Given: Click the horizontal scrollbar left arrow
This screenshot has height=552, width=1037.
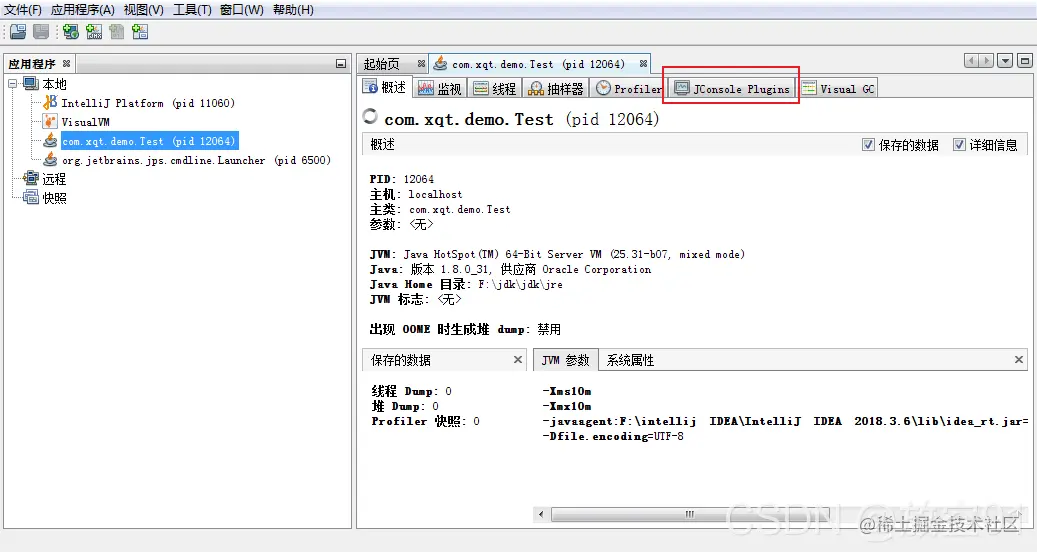Looking at the screenshot, I should point(541,514).
